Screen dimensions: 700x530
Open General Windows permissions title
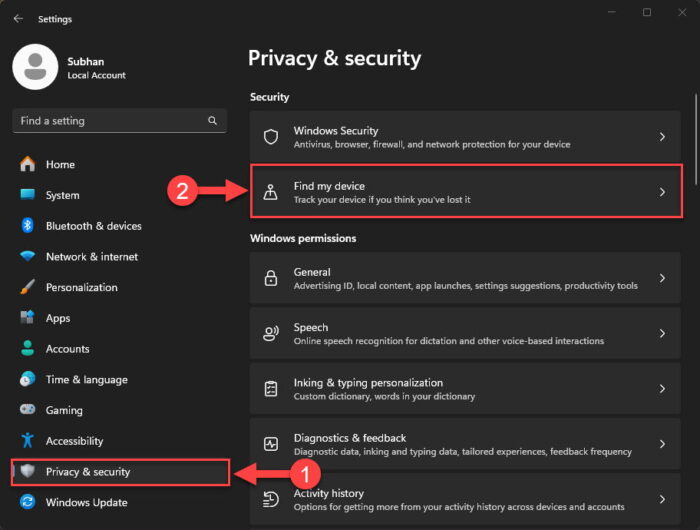(312, 272)
